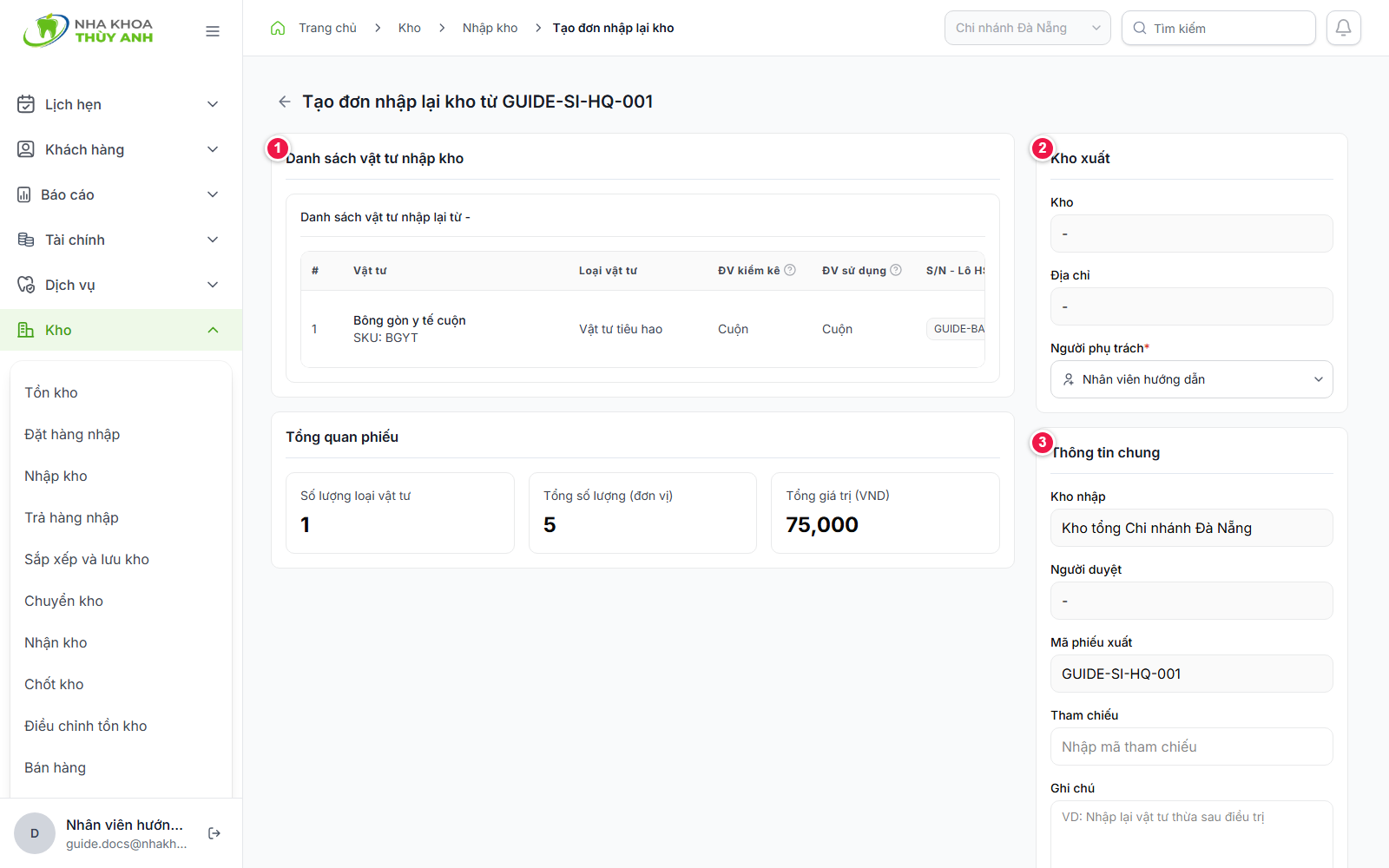Open Đặt hàng nhập submenu item
Image resolution: width=1389 pixels, height=868 pixels.
tap(121, 434)
